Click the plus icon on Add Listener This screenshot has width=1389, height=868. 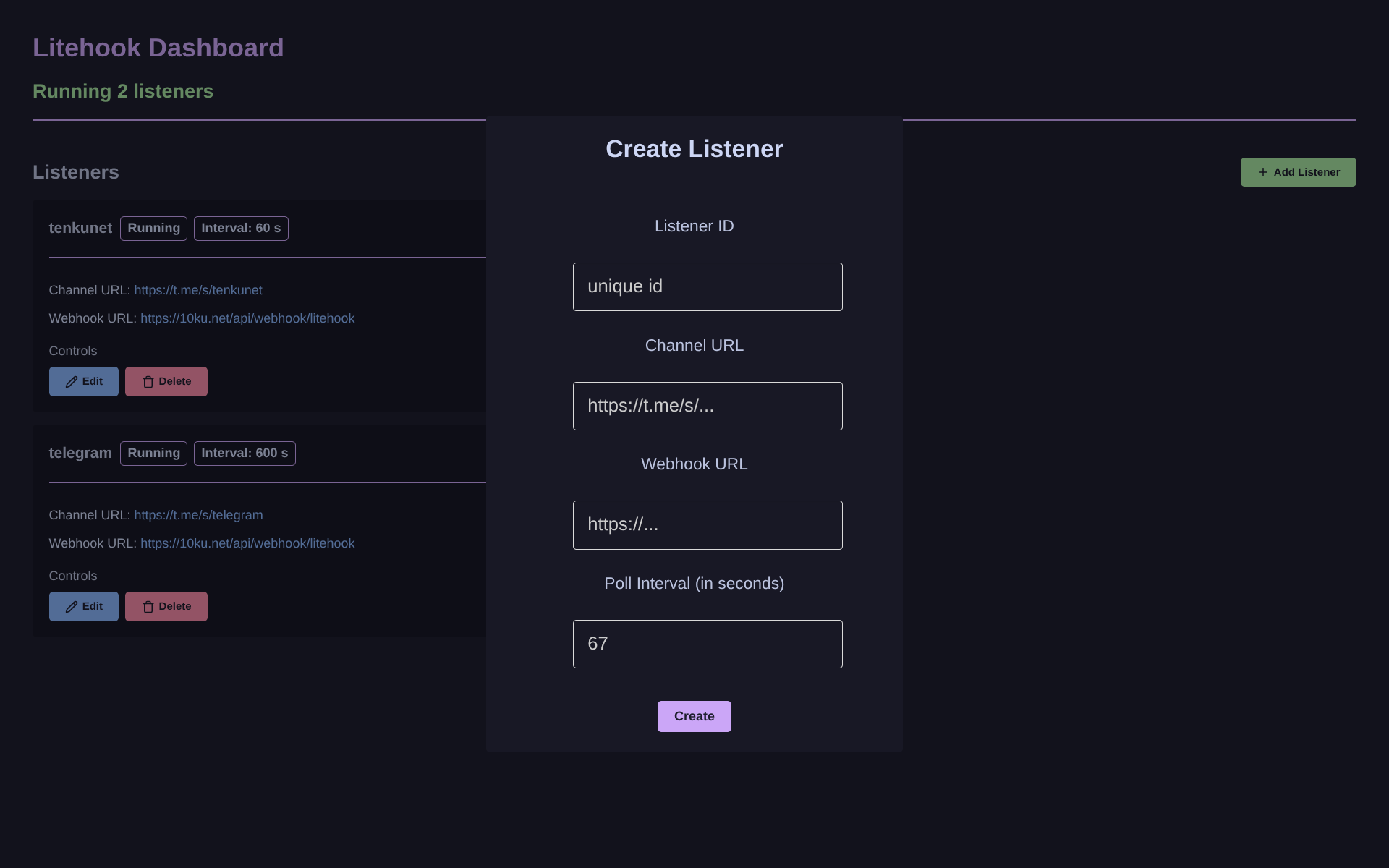1262,172
